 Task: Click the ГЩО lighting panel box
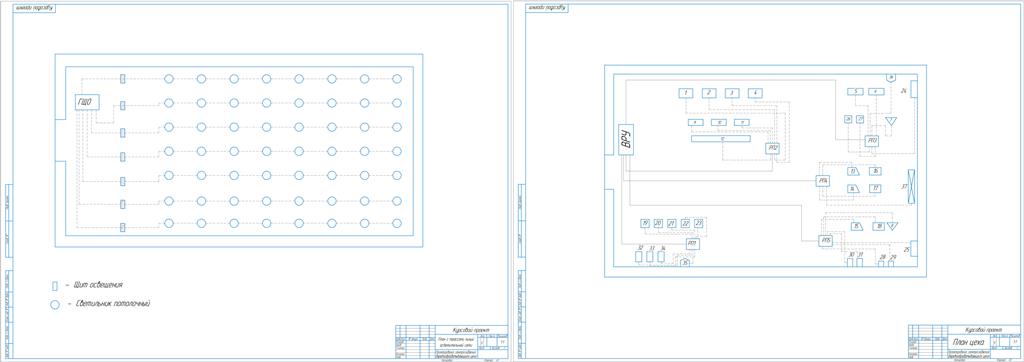pyautogui.click(x=87, y=102)
